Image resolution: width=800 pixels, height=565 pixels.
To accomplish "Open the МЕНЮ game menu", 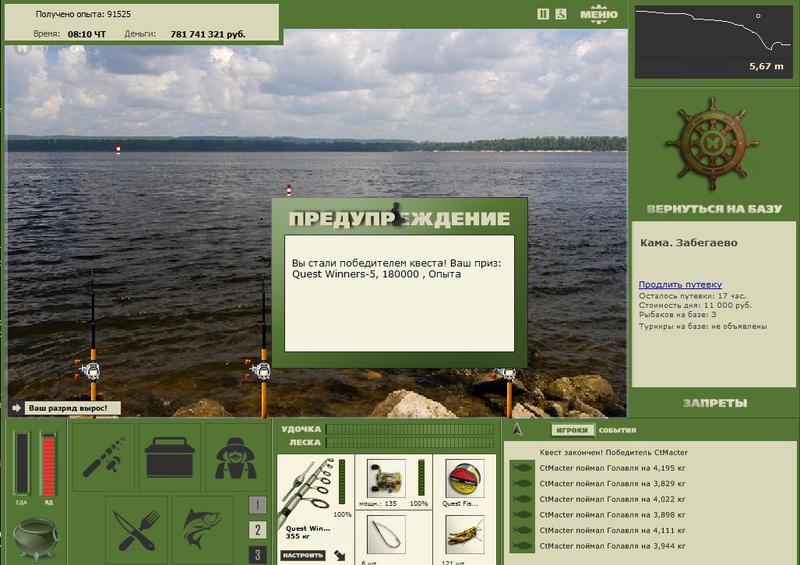I will (x=598, y=15).
